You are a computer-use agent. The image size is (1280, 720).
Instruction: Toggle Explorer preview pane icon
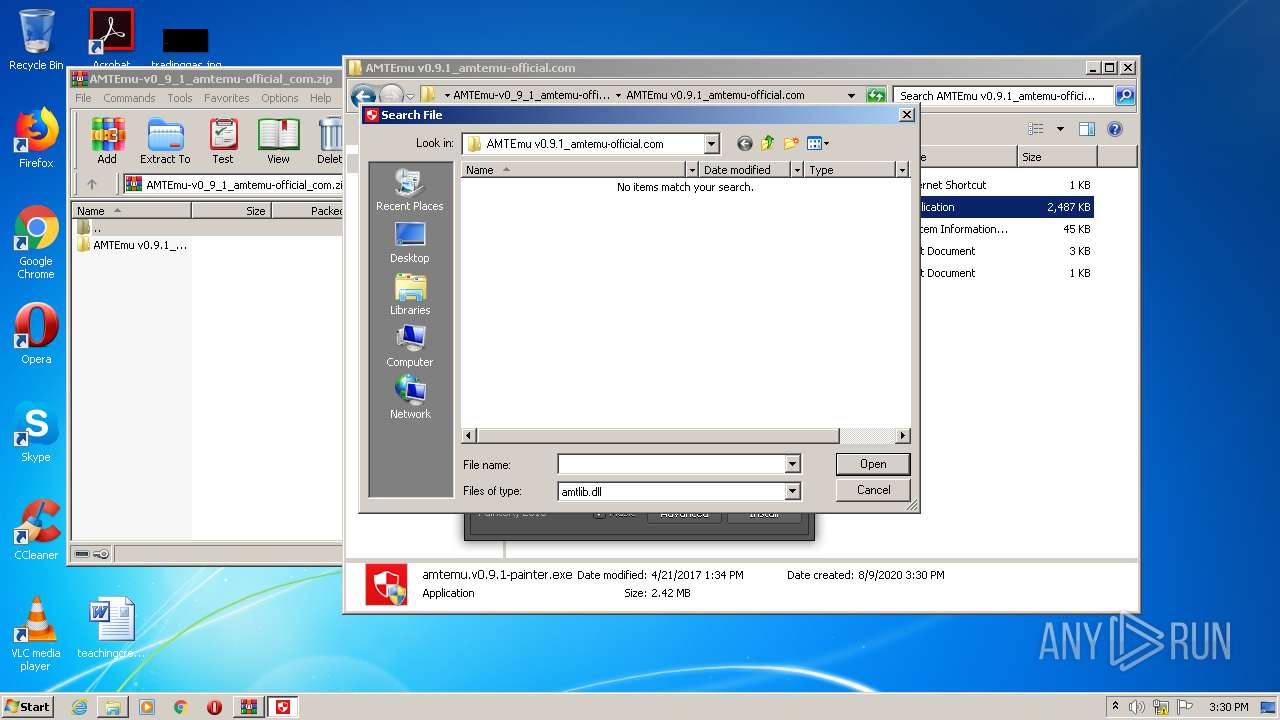click(x=1087, y=129)
